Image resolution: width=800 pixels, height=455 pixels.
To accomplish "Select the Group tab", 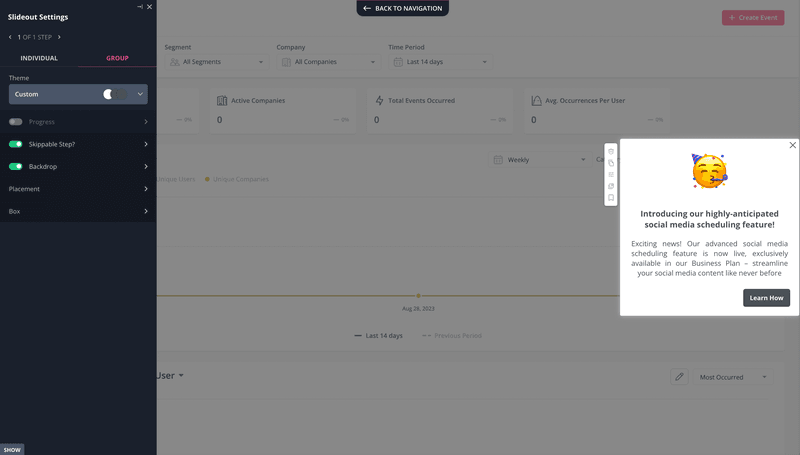I will (117, 58).
